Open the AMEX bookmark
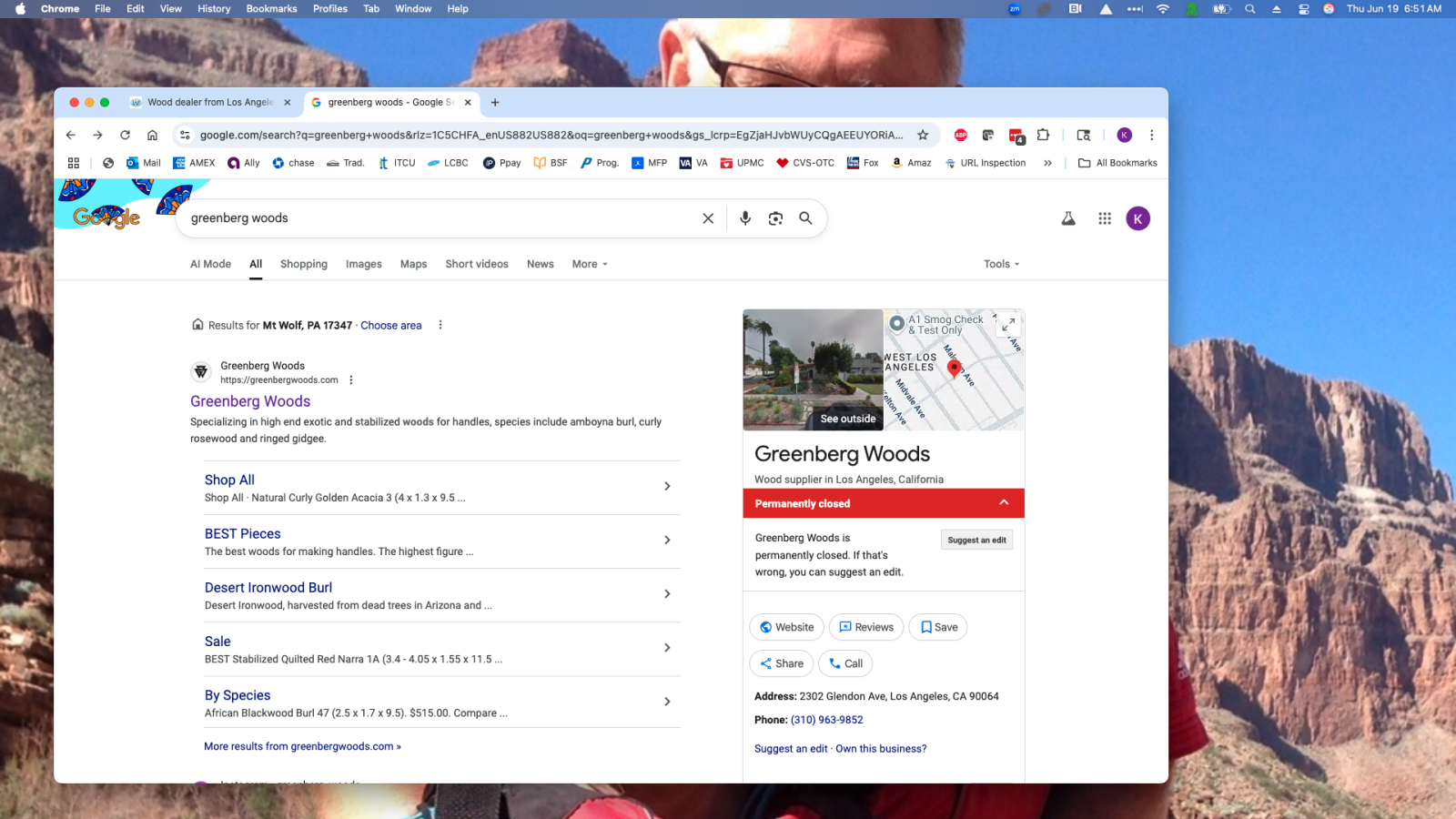 [x=194, y=163]
